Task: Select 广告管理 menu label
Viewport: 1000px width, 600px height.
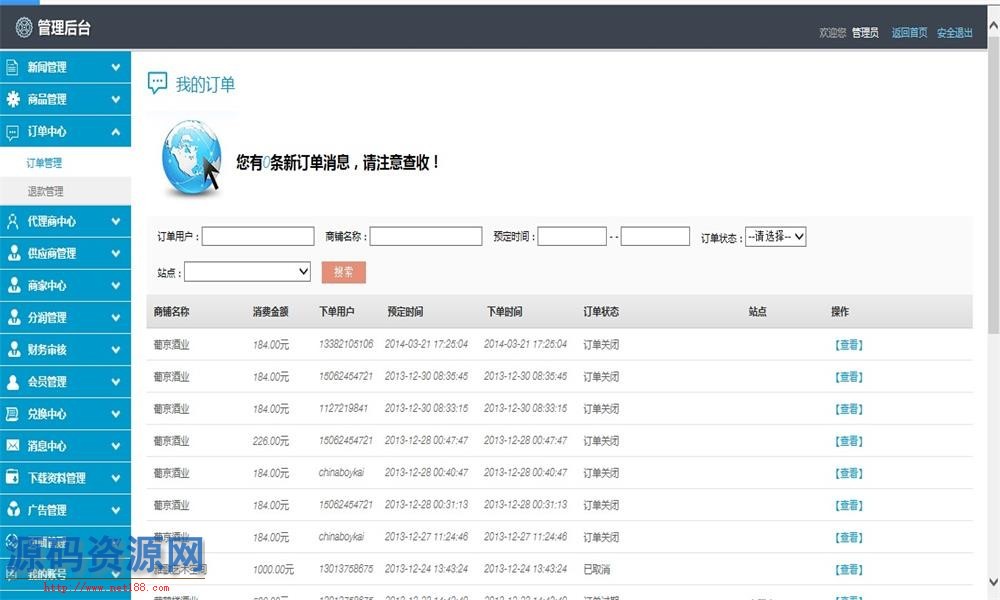Action: coord(47,509)
